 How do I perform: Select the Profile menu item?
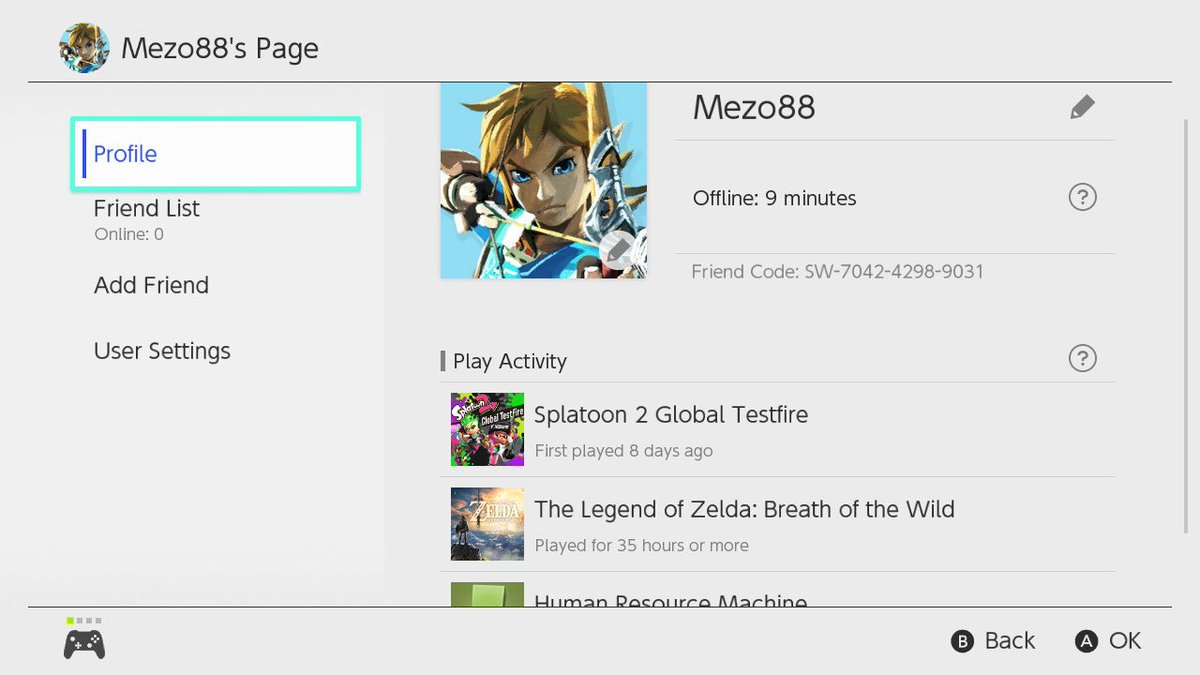tap(215, 154)
